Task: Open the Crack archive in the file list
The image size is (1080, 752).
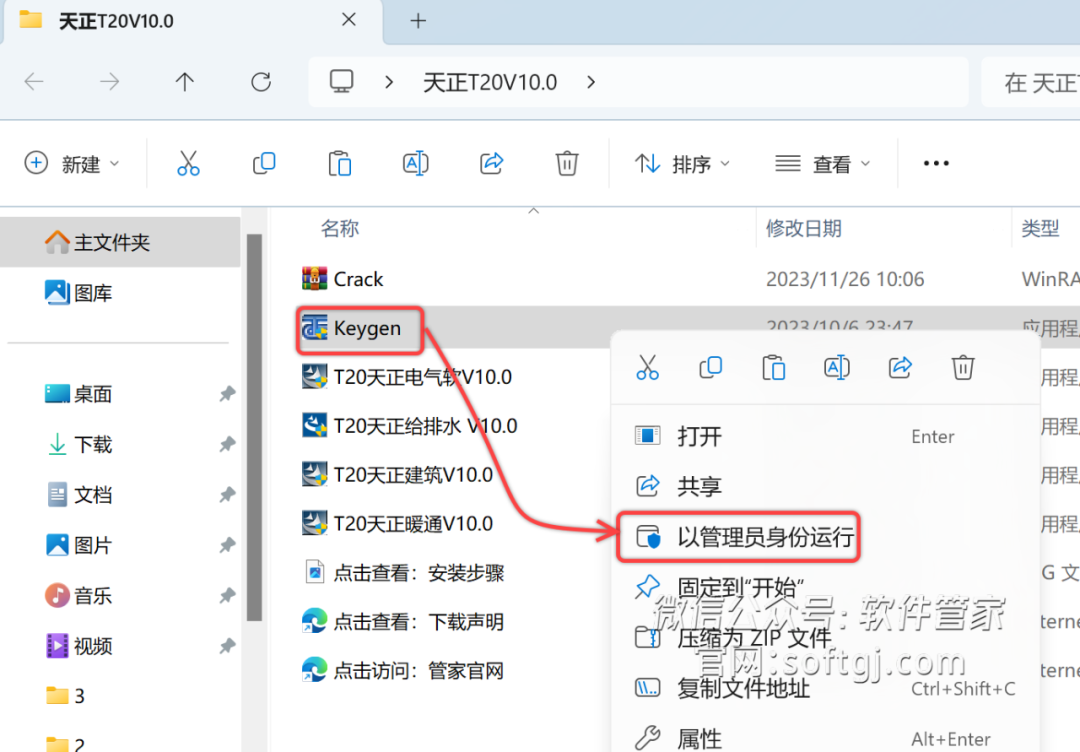Action: [360, 279]
